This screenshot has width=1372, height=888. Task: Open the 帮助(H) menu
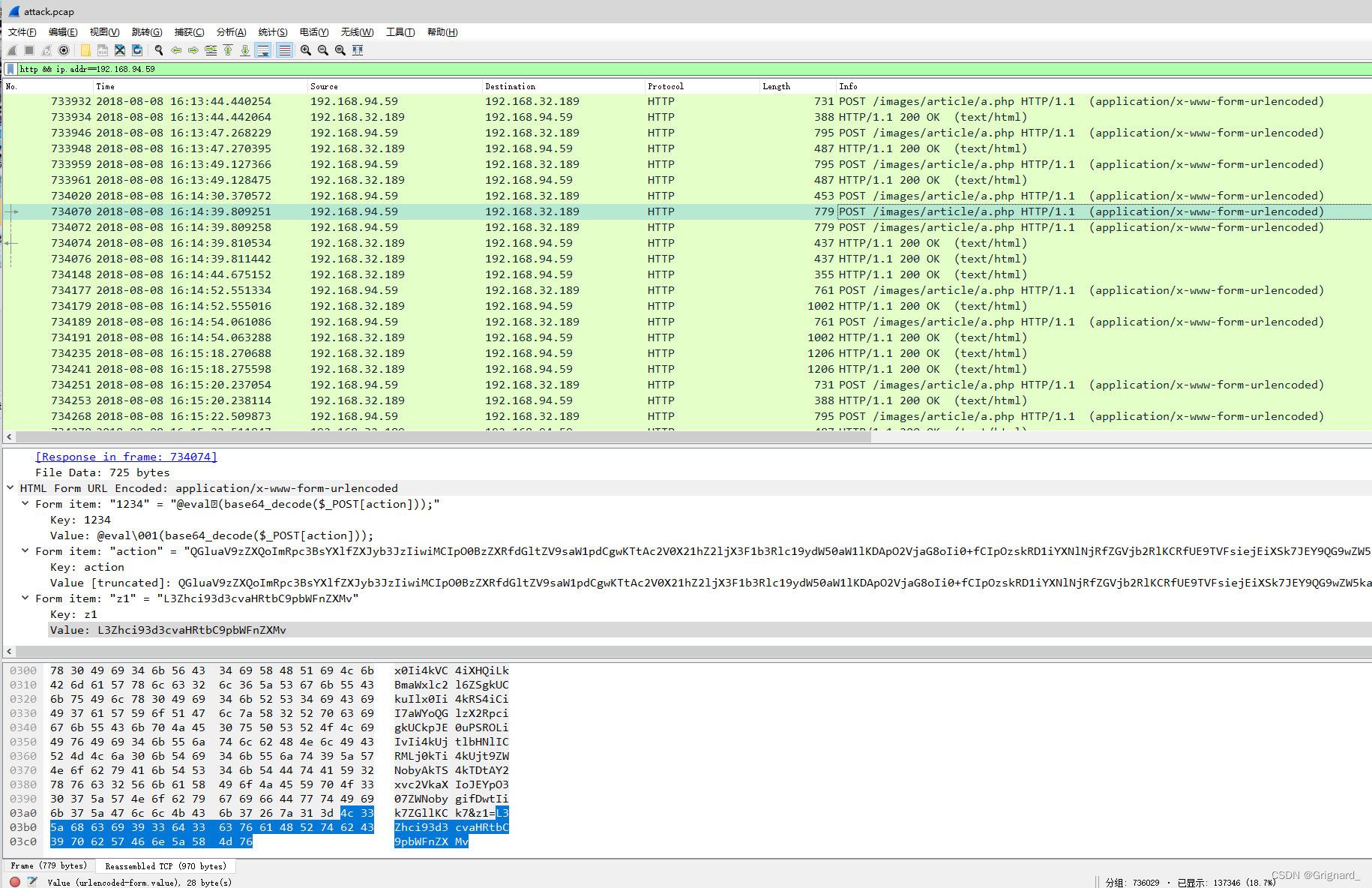[x=442, y=31]
